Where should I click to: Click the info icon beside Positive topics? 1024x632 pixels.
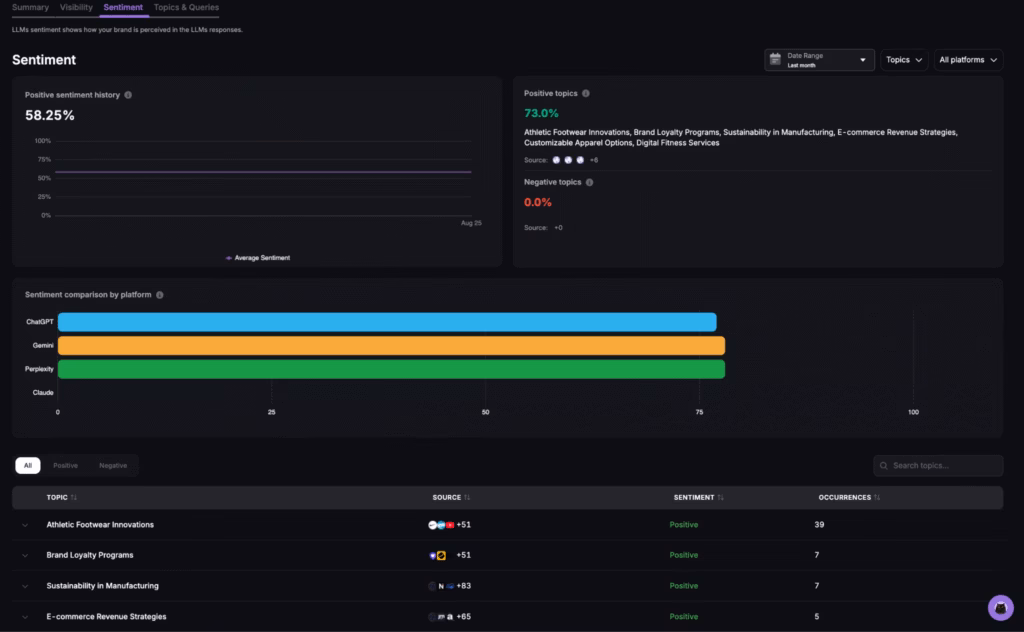point(586,93)
